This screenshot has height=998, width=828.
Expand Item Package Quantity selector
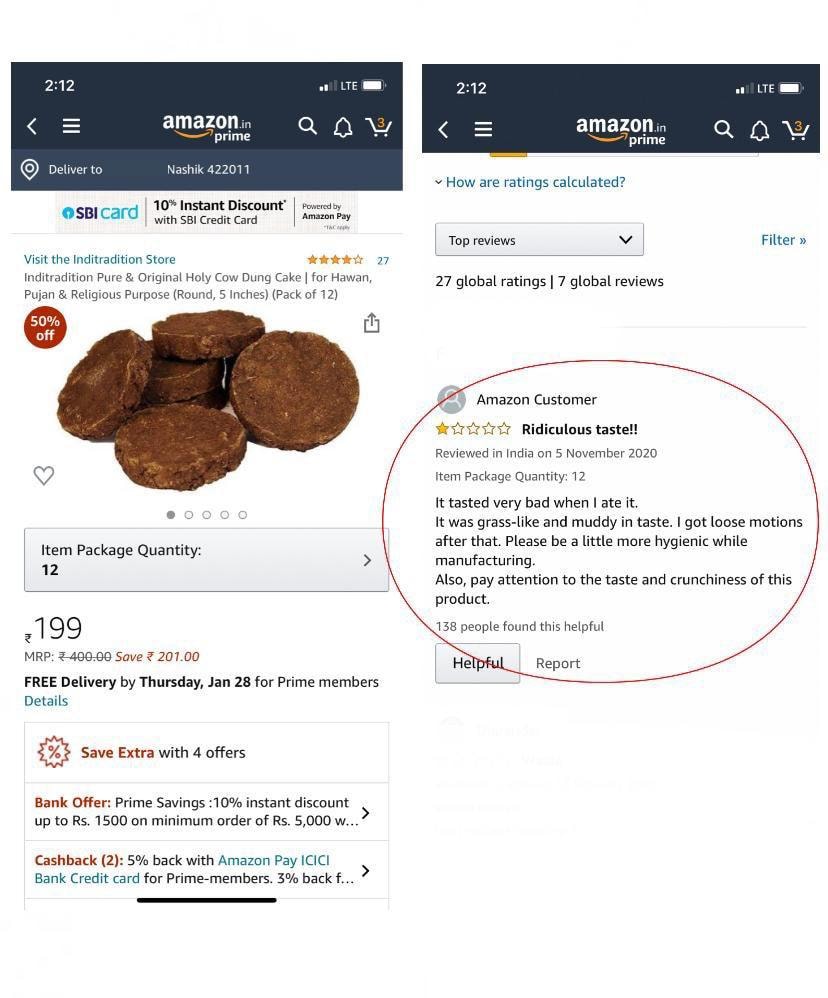click(x=206, y=560)
